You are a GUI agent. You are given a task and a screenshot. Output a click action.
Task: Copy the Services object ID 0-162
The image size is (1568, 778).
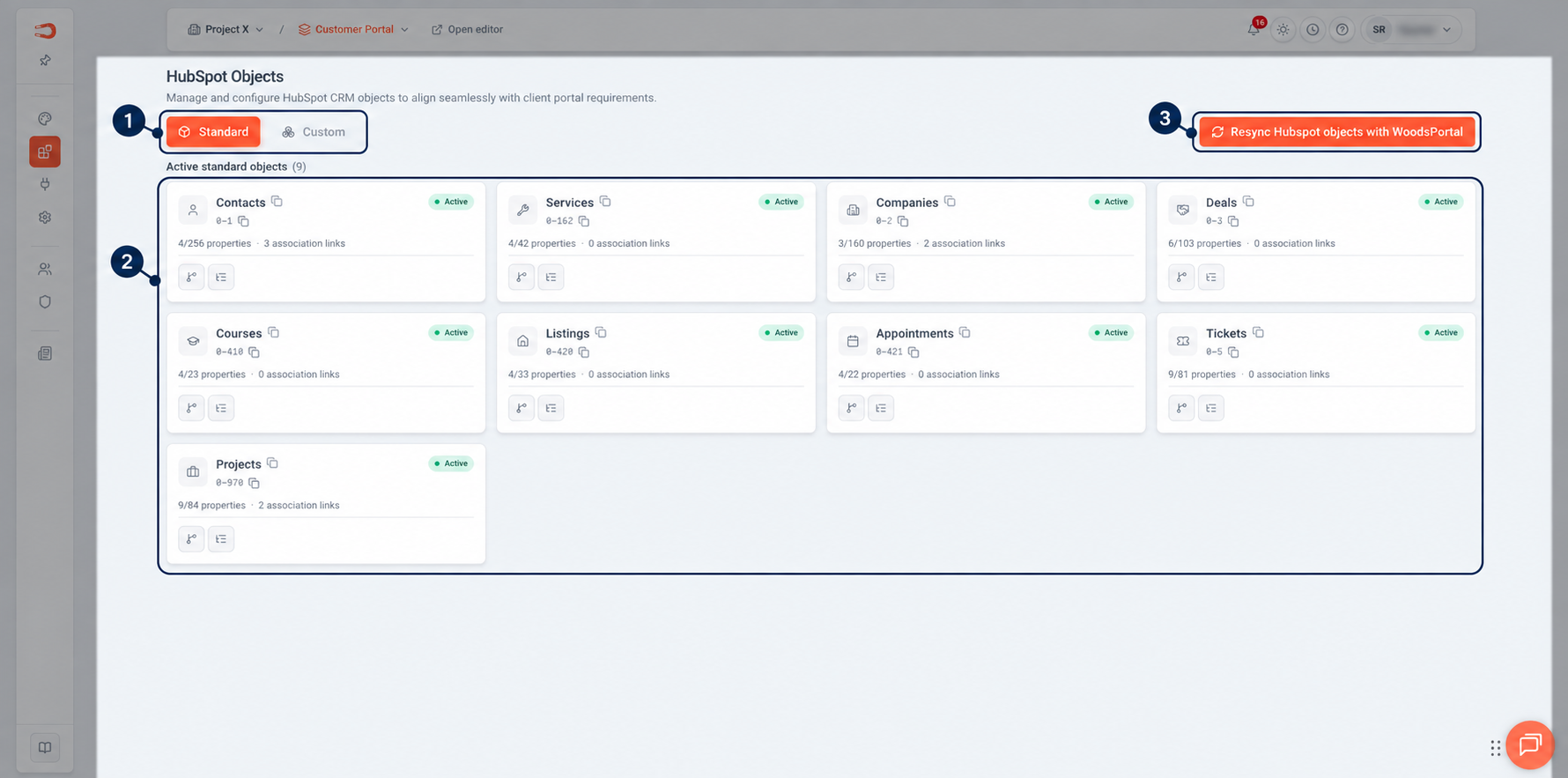pyautogui.click(x=583, y=221)
